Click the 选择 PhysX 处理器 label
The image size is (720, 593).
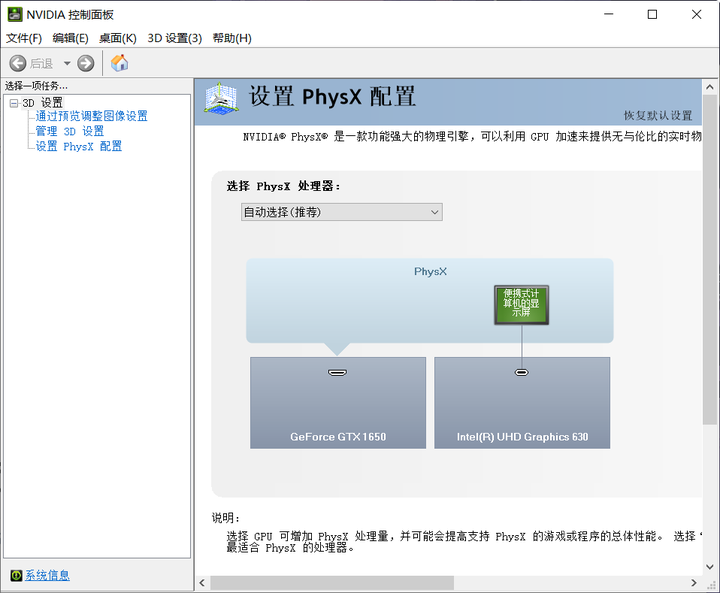coord(283,186)
